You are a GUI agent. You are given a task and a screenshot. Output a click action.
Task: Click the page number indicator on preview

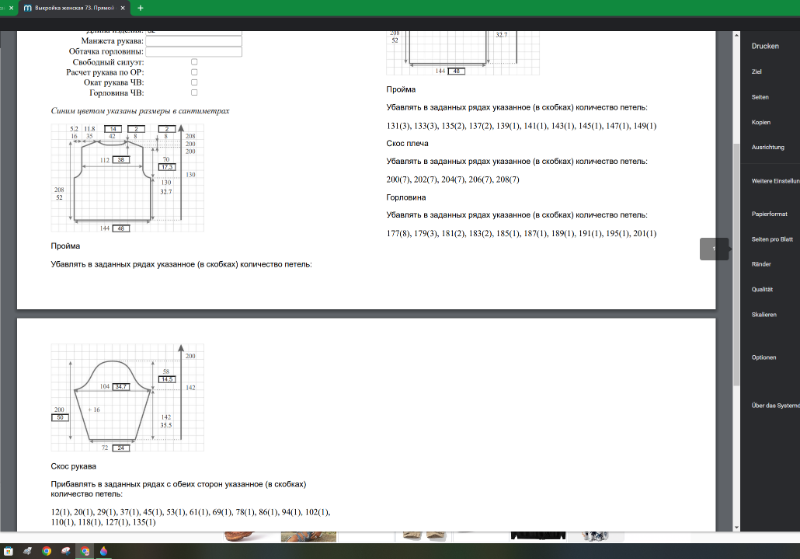[x=714, y=249]
